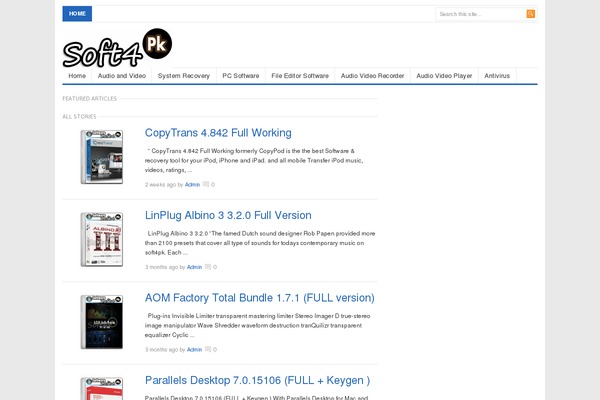Click the comment icon under AOM Factory post
The width and height of the screenshot is (600, 400).
[x=208, y=349]
